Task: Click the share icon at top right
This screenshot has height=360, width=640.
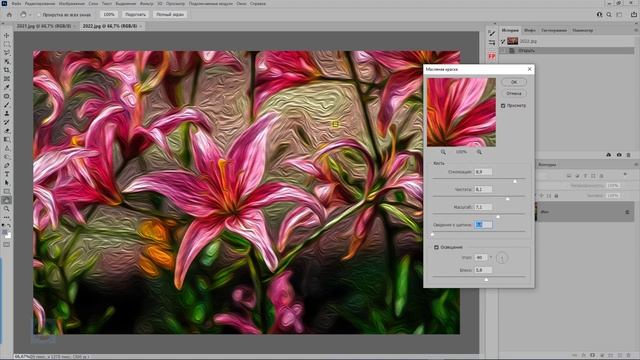Action: pyautogui.click(x=634, y=14)
